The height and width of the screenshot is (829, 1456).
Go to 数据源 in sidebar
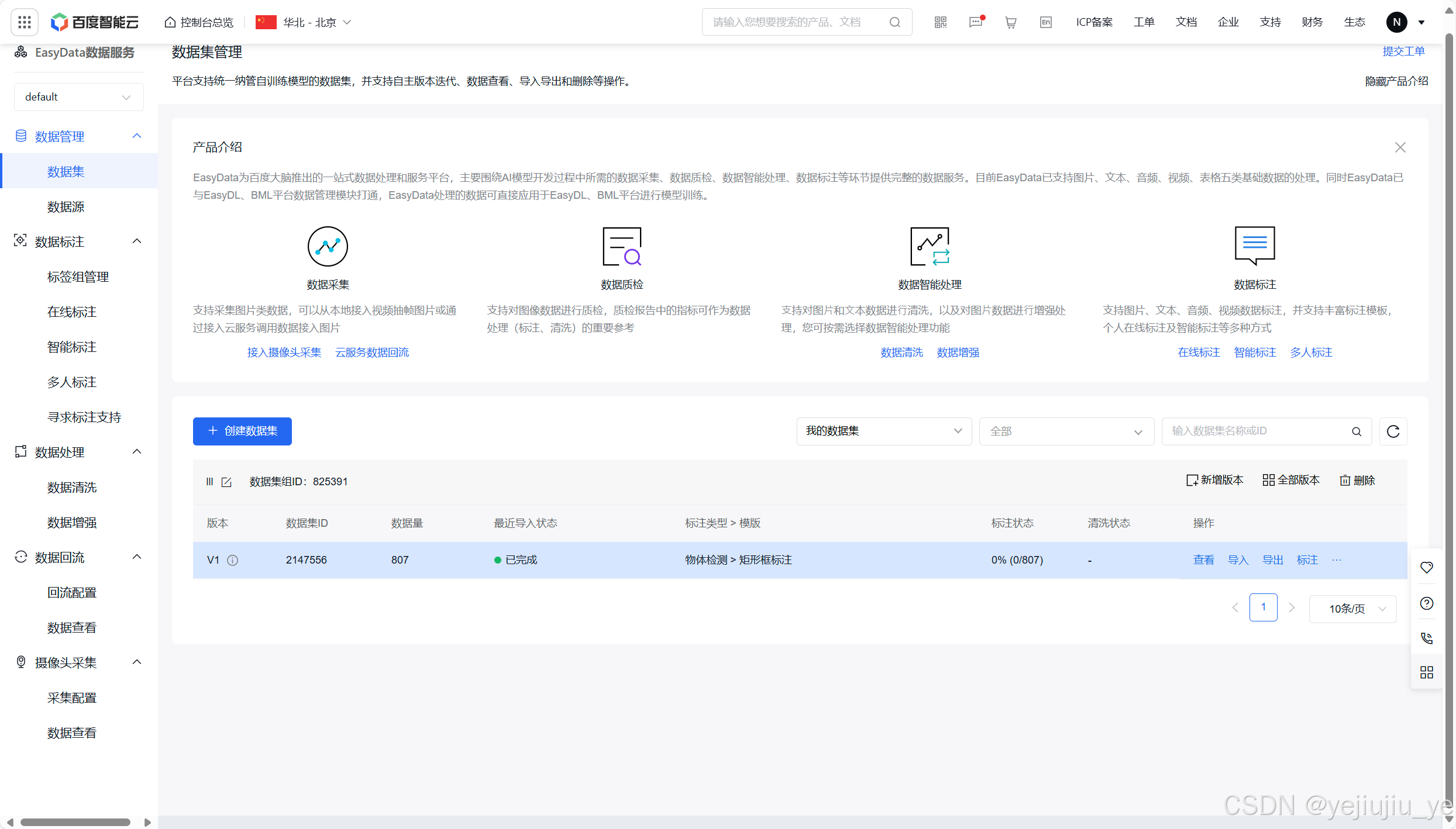pos(66,207)
